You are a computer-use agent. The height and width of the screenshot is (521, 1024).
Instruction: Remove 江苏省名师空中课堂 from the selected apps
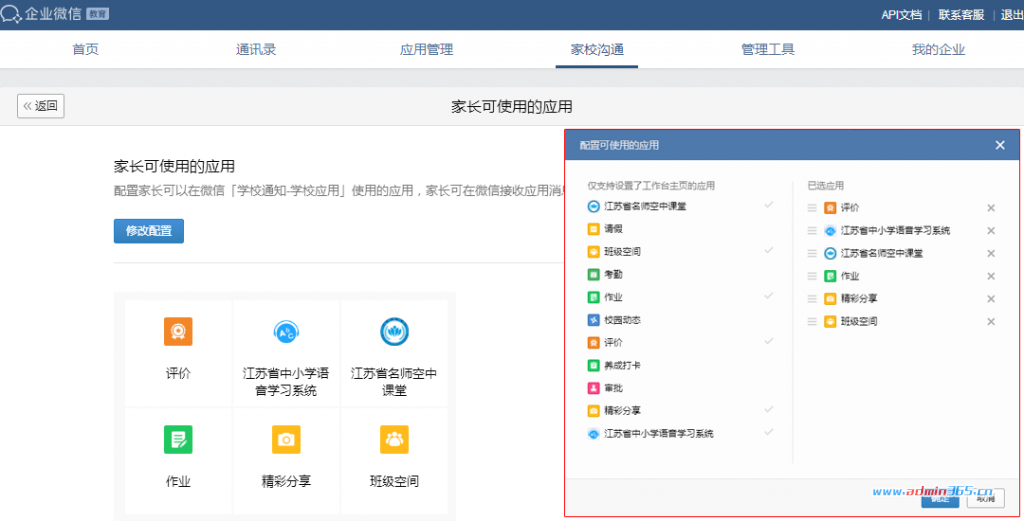991,254
